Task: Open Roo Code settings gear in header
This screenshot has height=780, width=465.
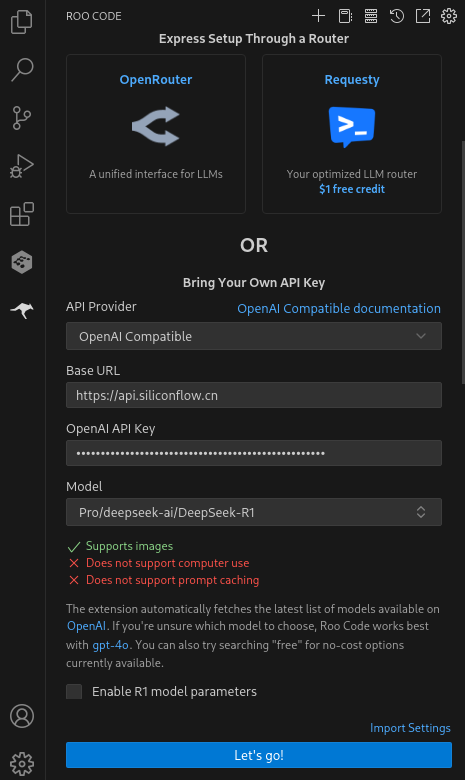Action: [449, 16]
